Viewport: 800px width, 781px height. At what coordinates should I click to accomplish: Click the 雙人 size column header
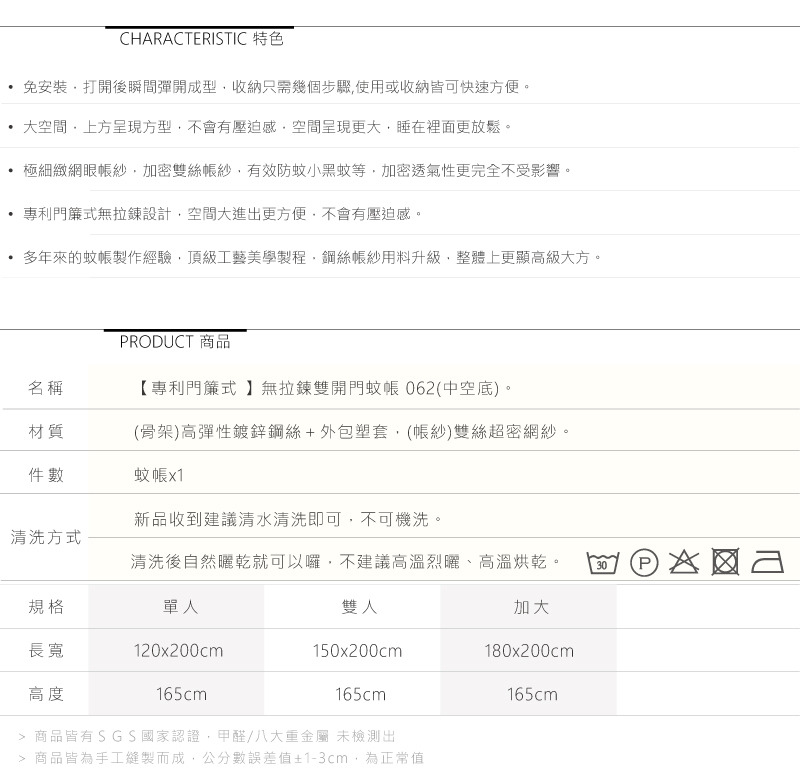coord(359,607)
